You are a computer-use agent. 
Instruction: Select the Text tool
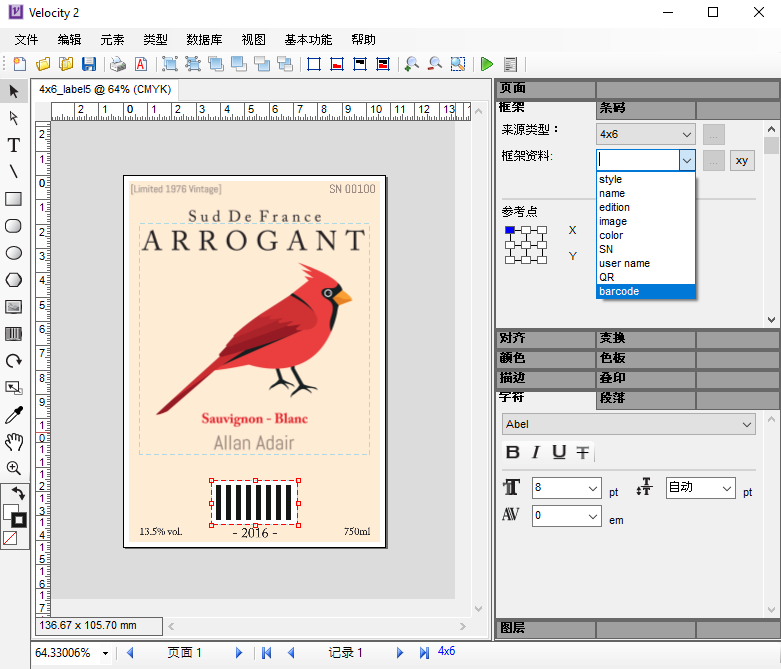14,145
